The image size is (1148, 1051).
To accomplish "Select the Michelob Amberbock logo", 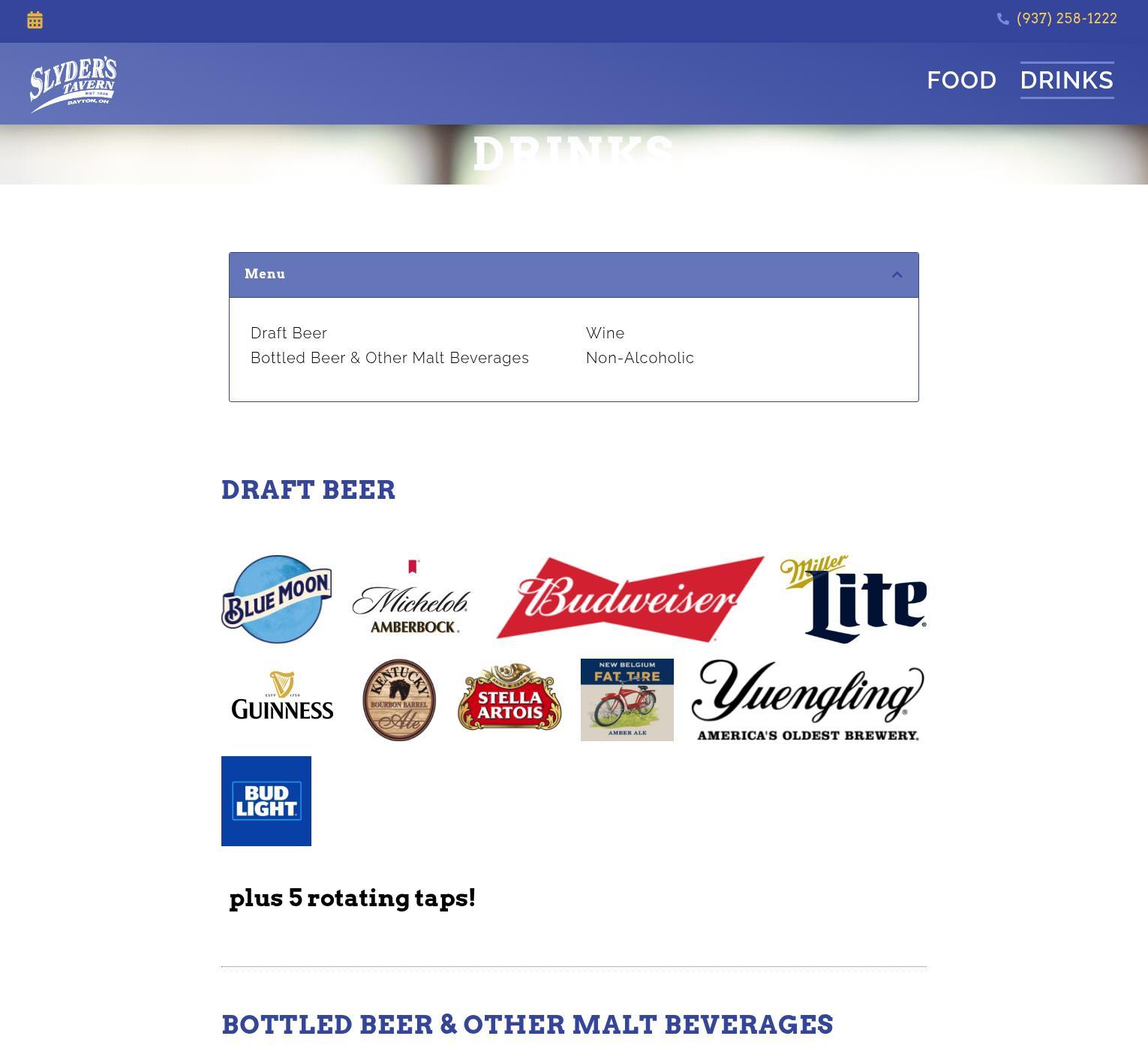I will pos(411,597).
